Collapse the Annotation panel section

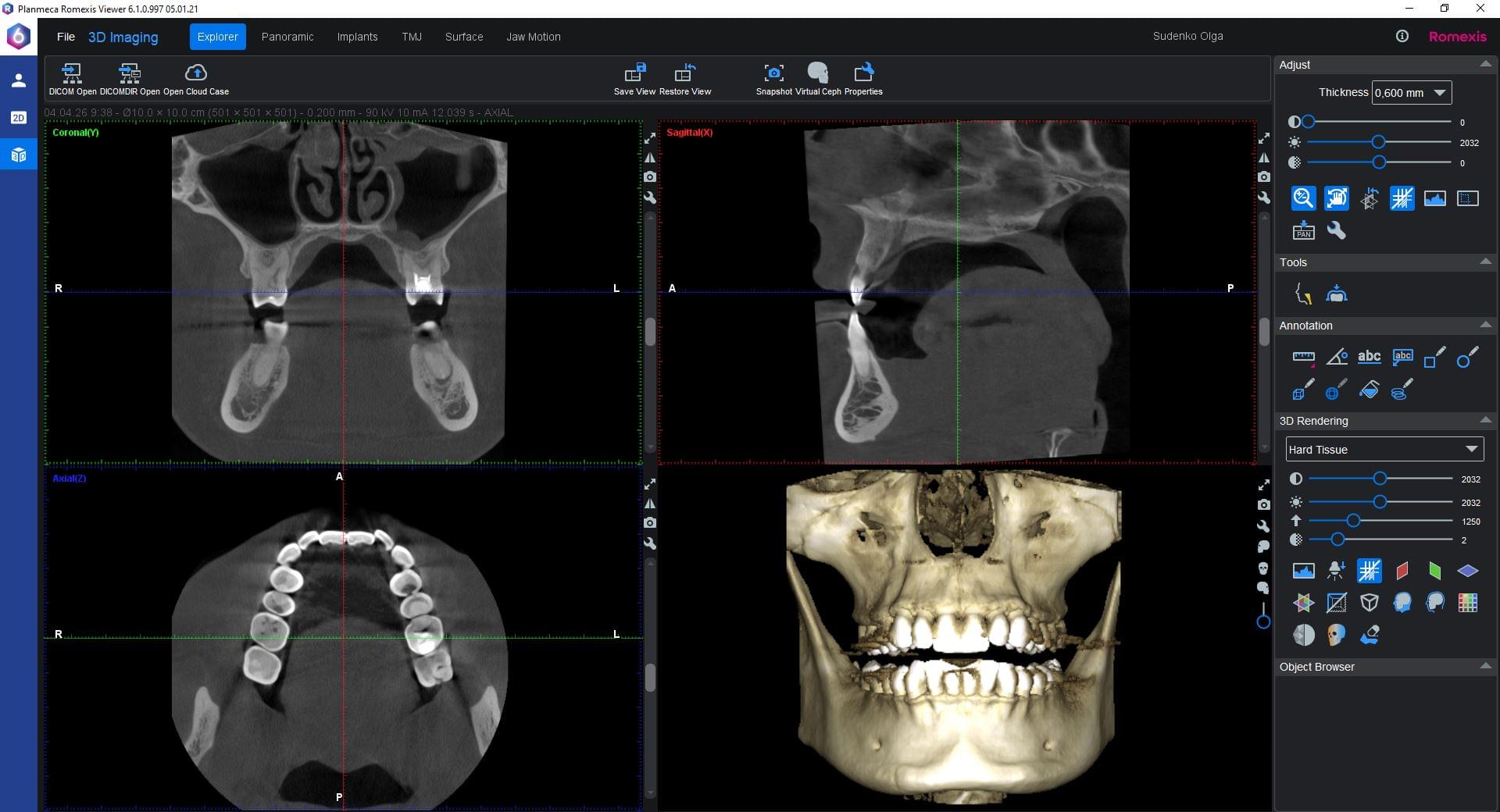[1485, 326]
